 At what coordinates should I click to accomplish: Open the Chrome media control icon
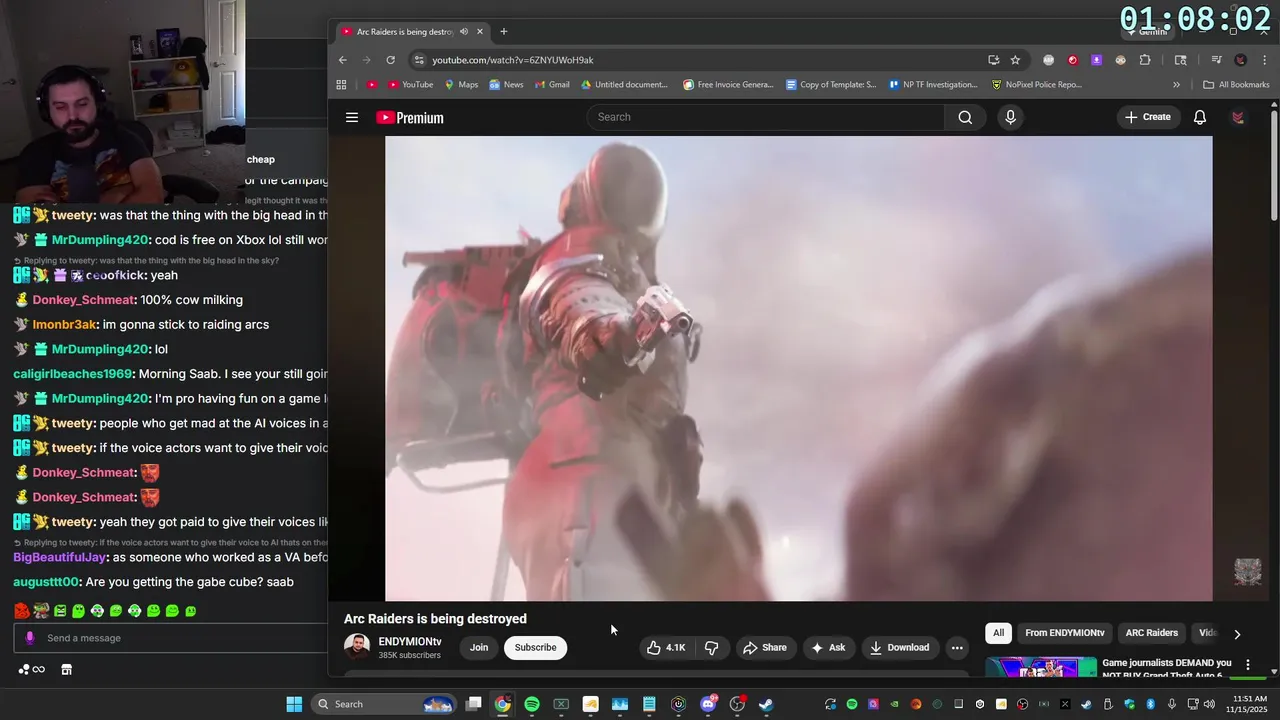[x=1217, y=60]
